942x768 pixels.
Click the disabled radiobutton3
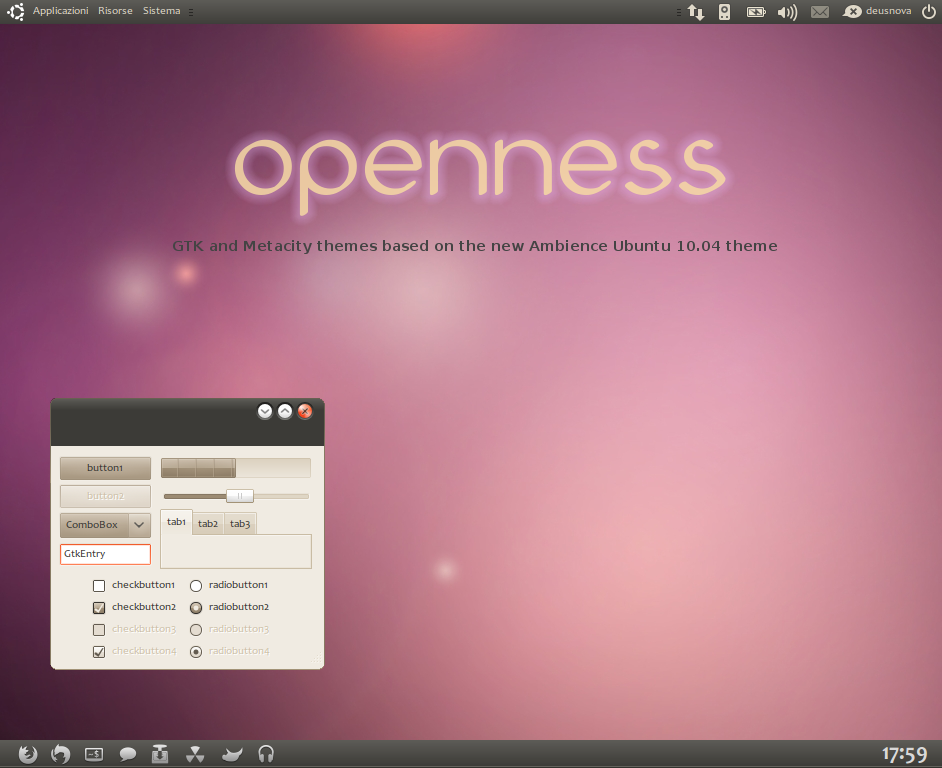(x=196, y=630)
